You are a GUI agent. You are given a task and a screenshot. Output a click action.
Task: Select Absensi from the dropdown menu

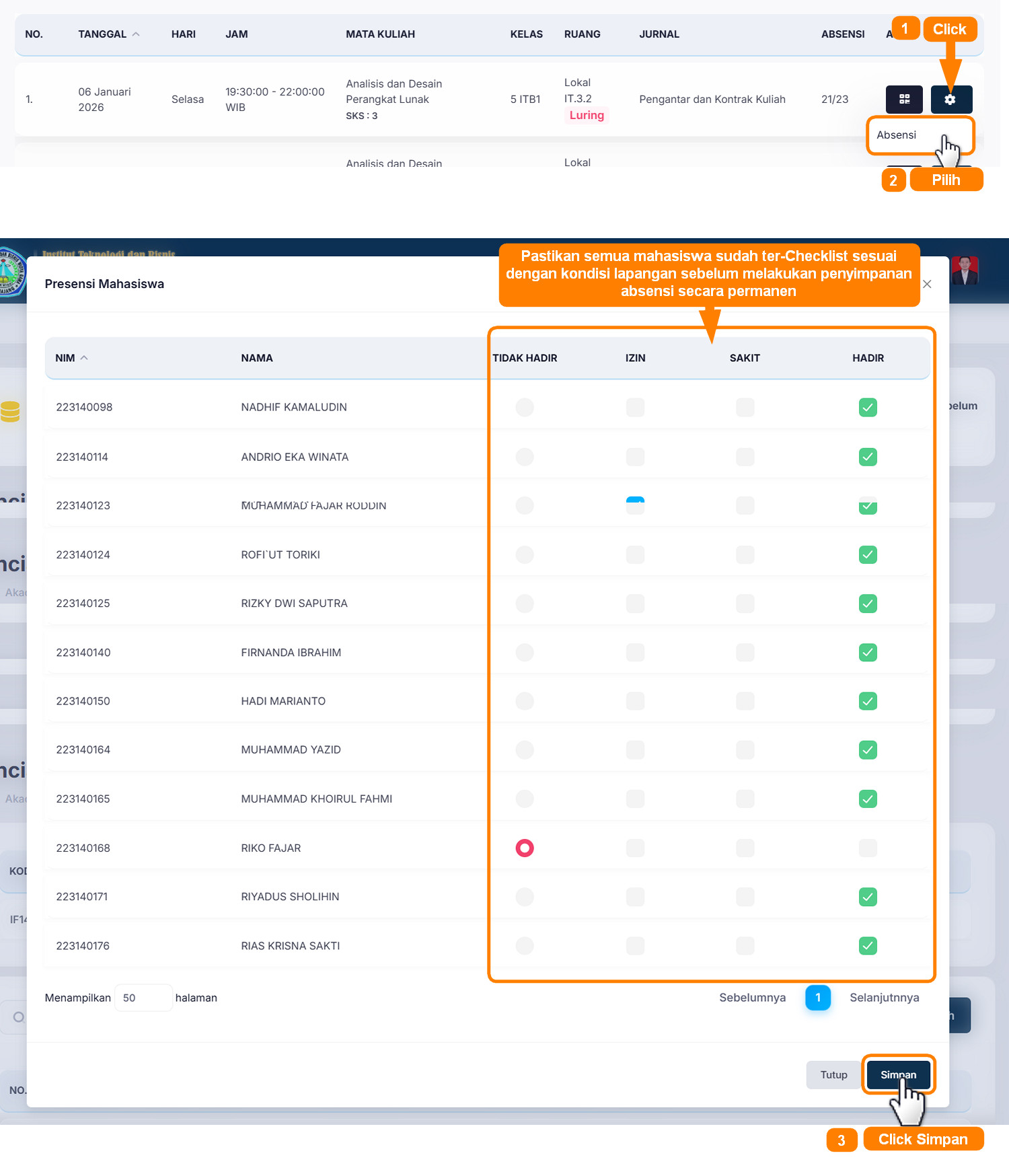(897, 135)
